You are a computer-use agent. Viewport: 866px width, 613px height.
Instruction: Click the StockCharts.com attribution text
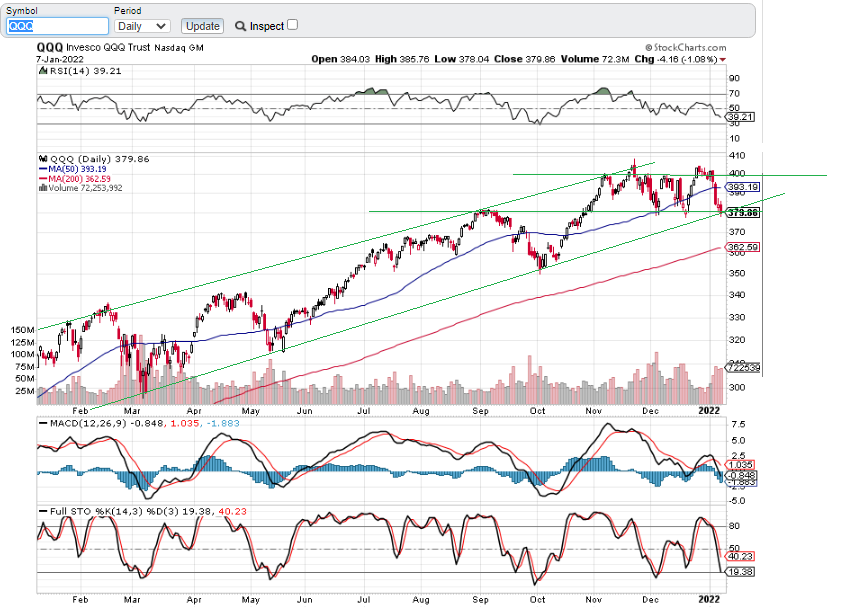(686, 47)
